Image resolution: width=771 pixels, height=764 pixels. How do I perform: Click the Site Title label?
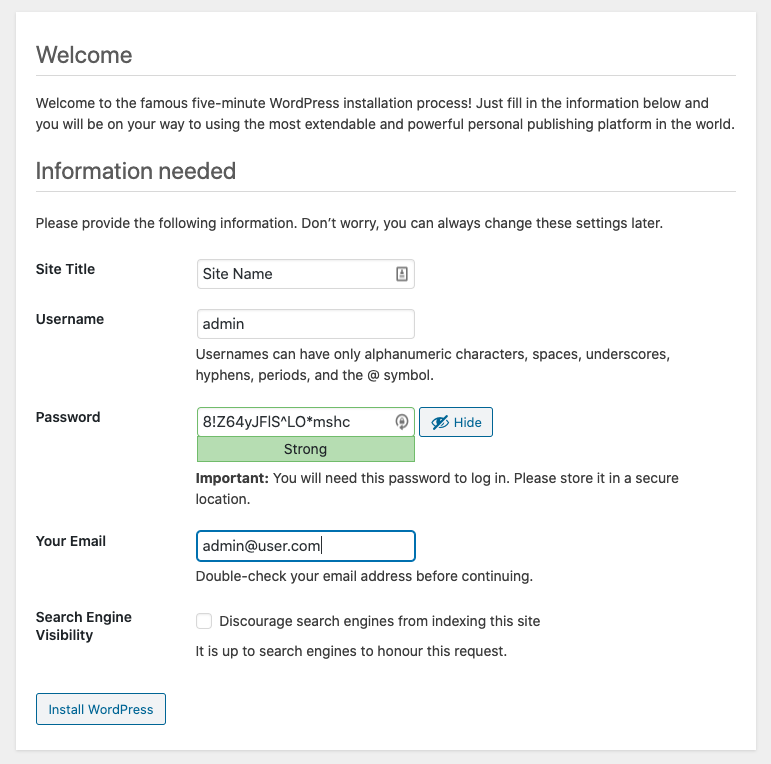tap(65, 269)
